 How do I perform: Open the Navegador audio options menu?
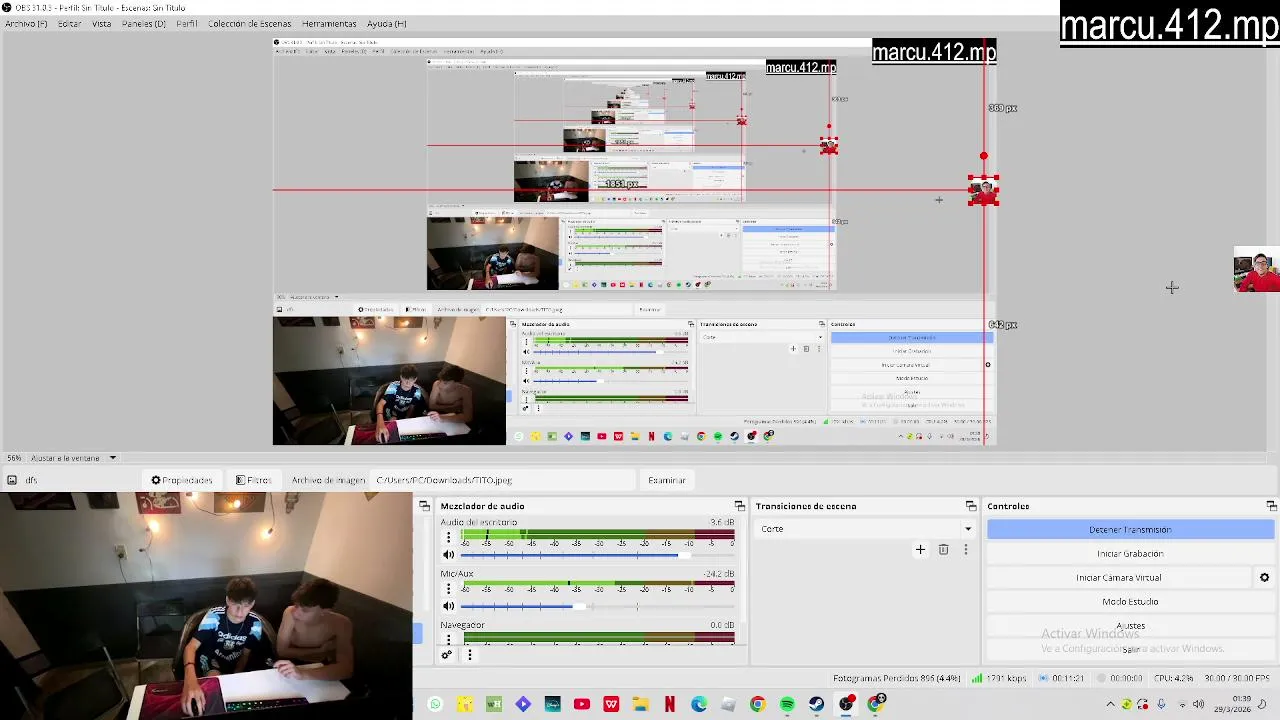(x=448, y=639)
